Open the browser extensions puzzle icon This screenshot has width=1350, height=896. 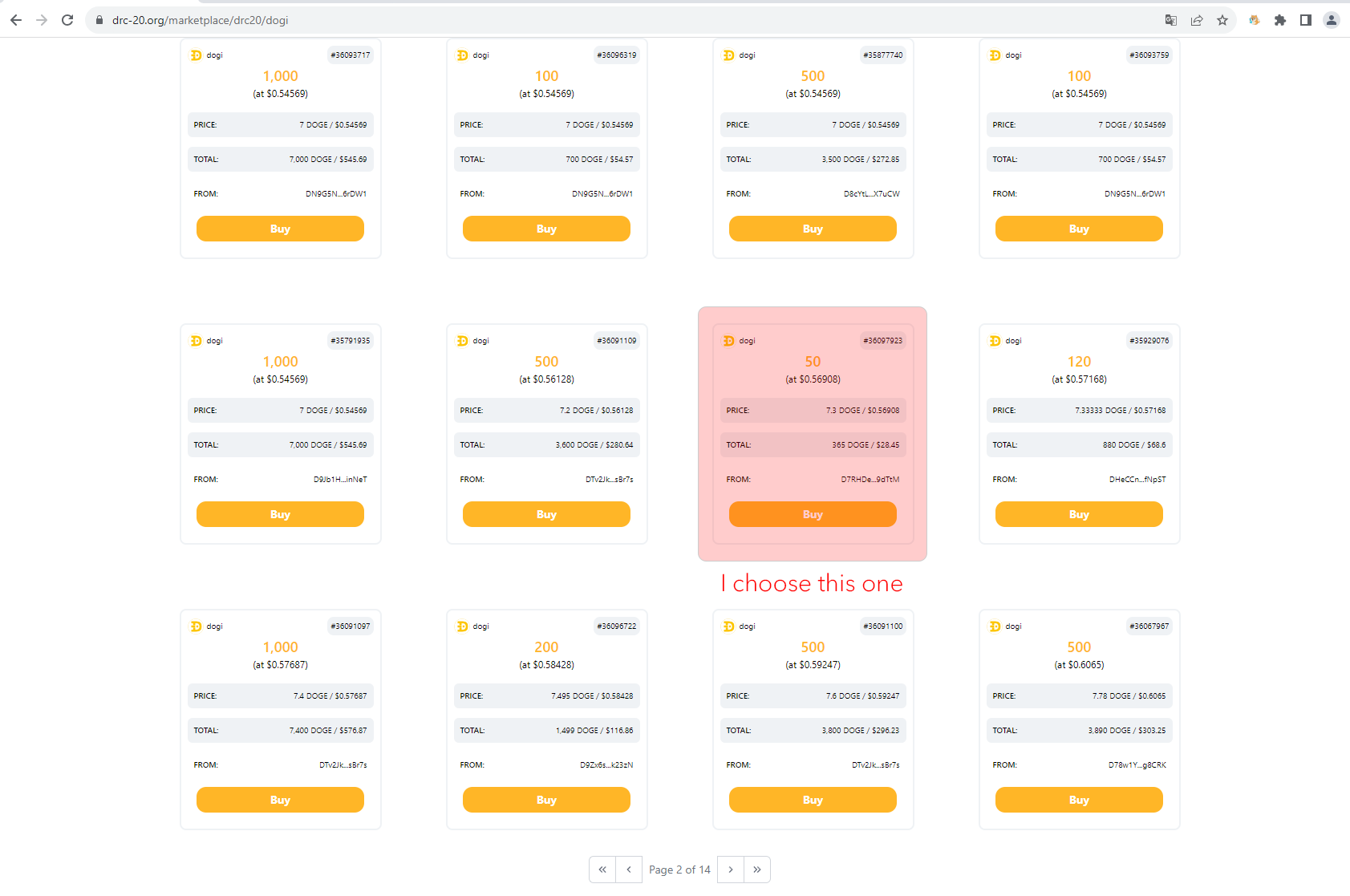tap(1279, 20)
